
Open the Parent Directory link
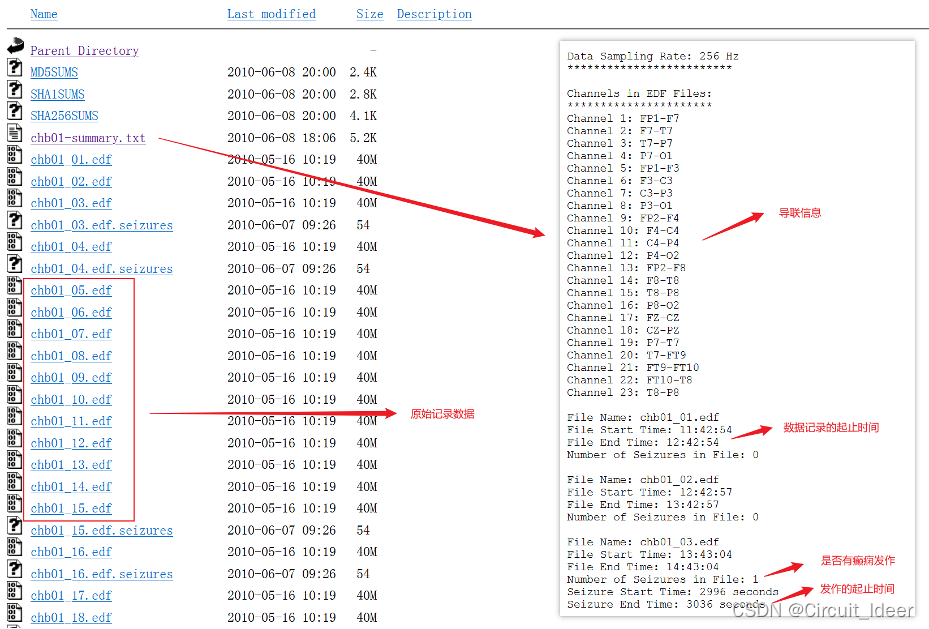pos(84,51)
